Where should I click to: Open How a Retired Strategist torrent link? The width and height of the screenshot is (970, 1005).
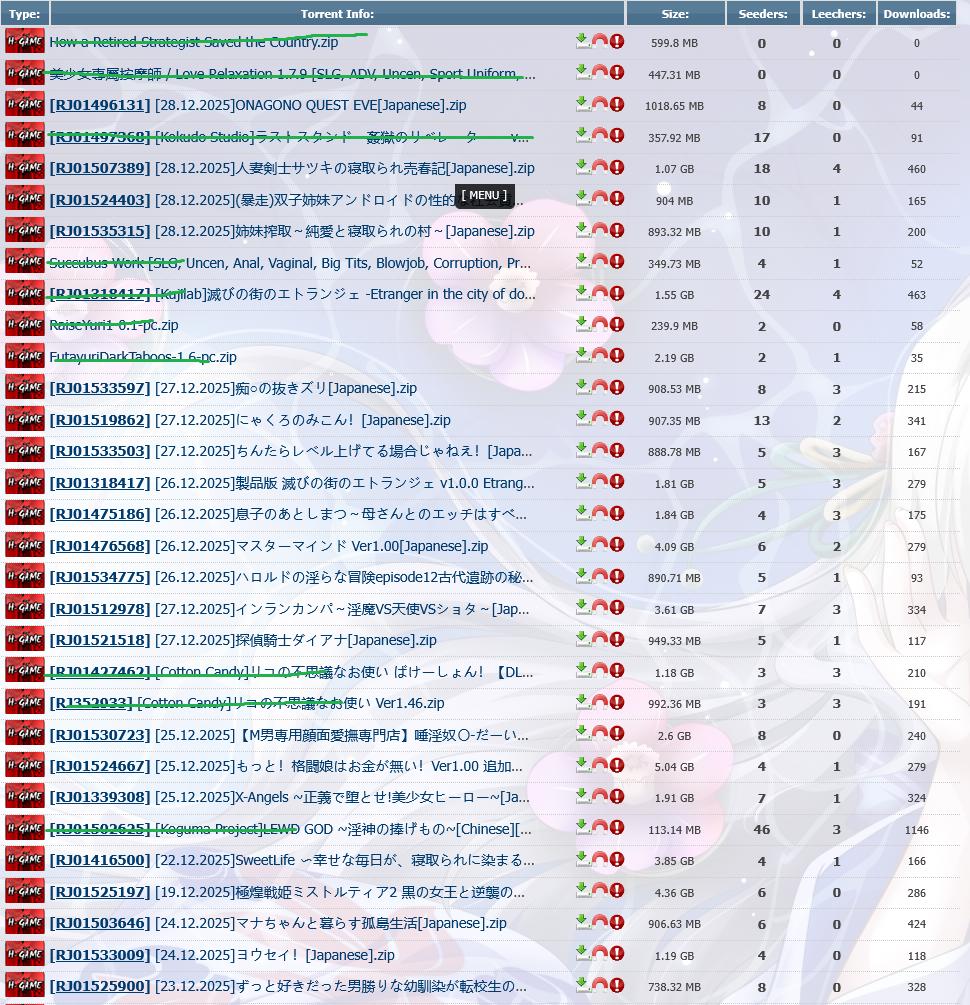point(193,42)
